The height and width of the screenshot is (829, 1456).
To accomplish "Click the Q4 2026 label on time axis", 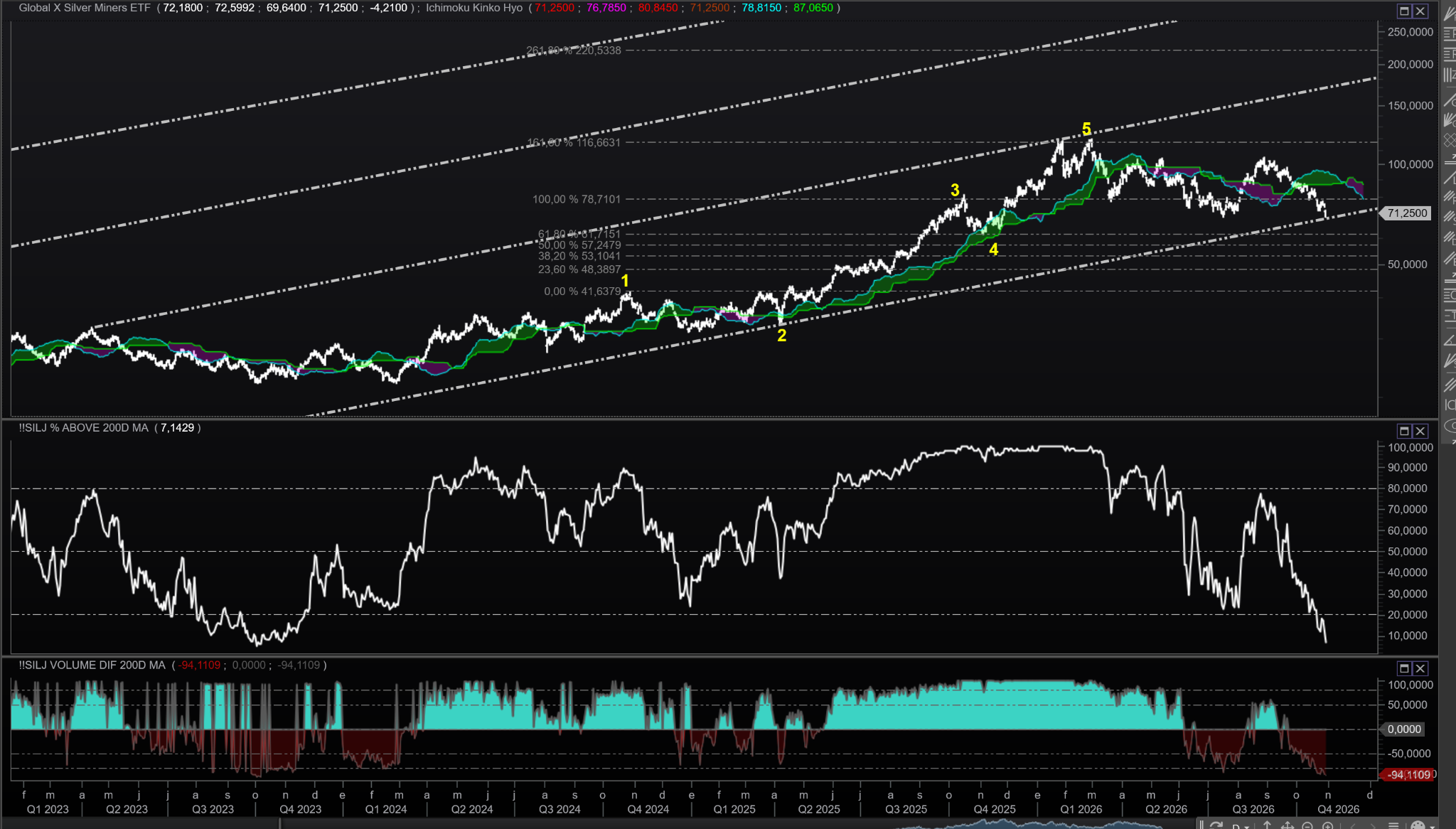I will [1338, 809].
